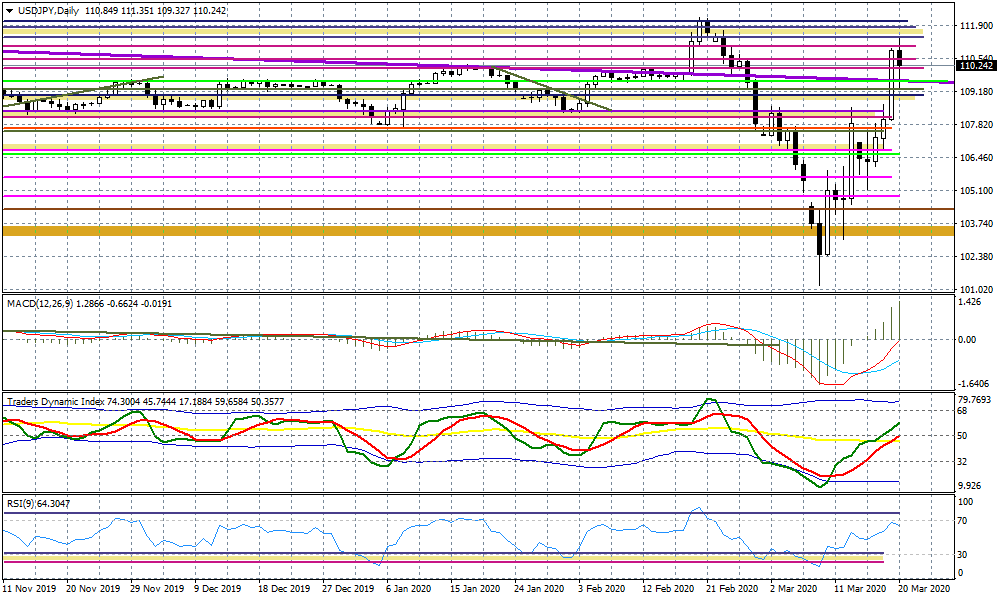Click the 20 Mar 2020 date label
This screenshot has width=1000, height=600.
click(923, 589)
